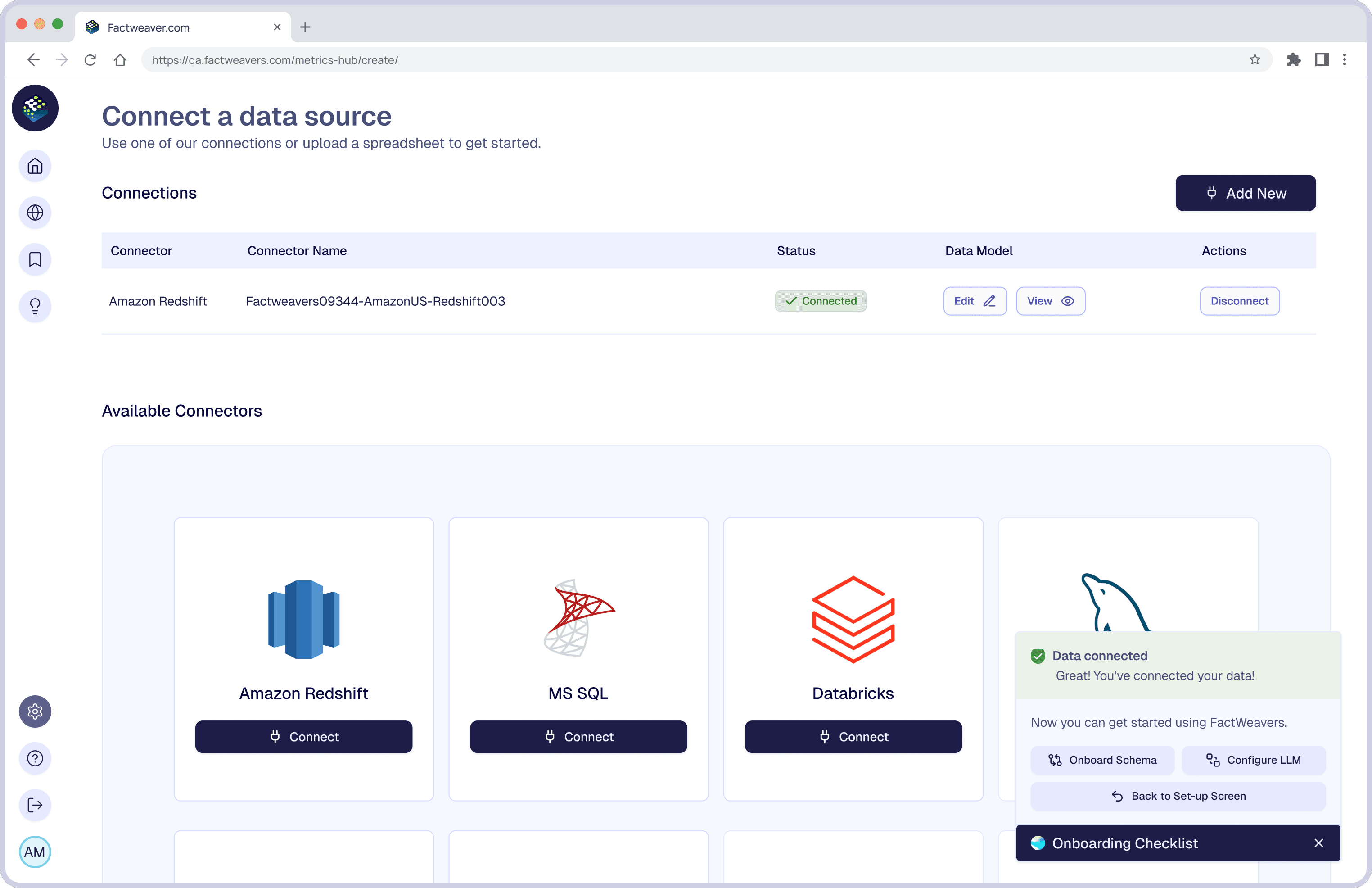Viewport: 1372px width, 888px height.
Task: Open a new browser tab
Action: point(305,27)
